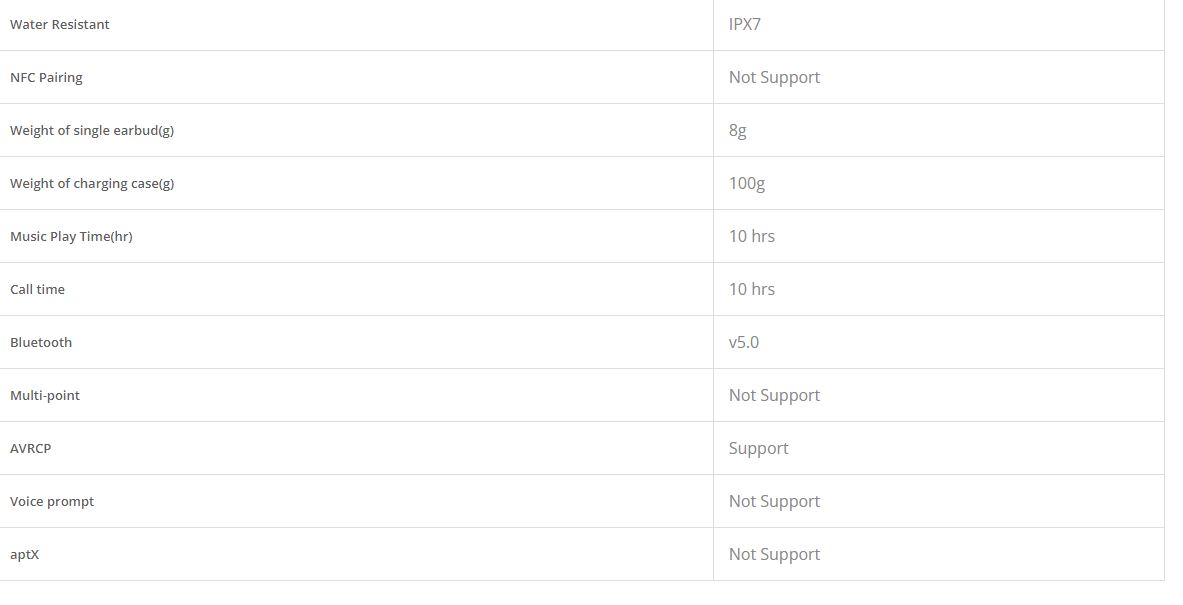Image resolution: width=1183 pixels, height=605 pixels.
Task: Click the Multi-point label
Action: click(45, 395)
